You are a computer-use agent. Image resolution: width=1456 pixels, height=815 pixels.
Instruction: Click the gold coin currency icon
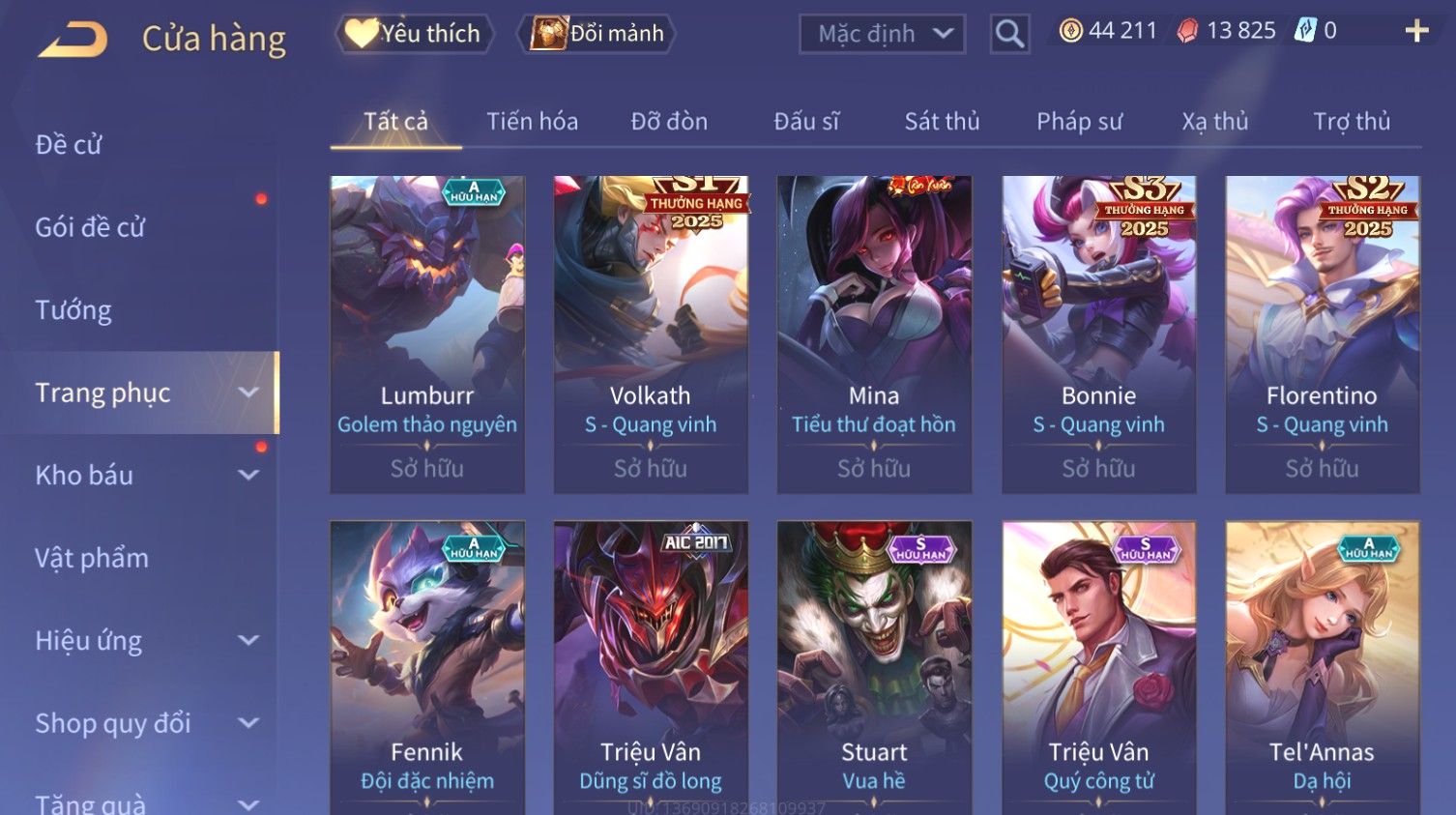pyautogui.click(x=1070, y=31)
